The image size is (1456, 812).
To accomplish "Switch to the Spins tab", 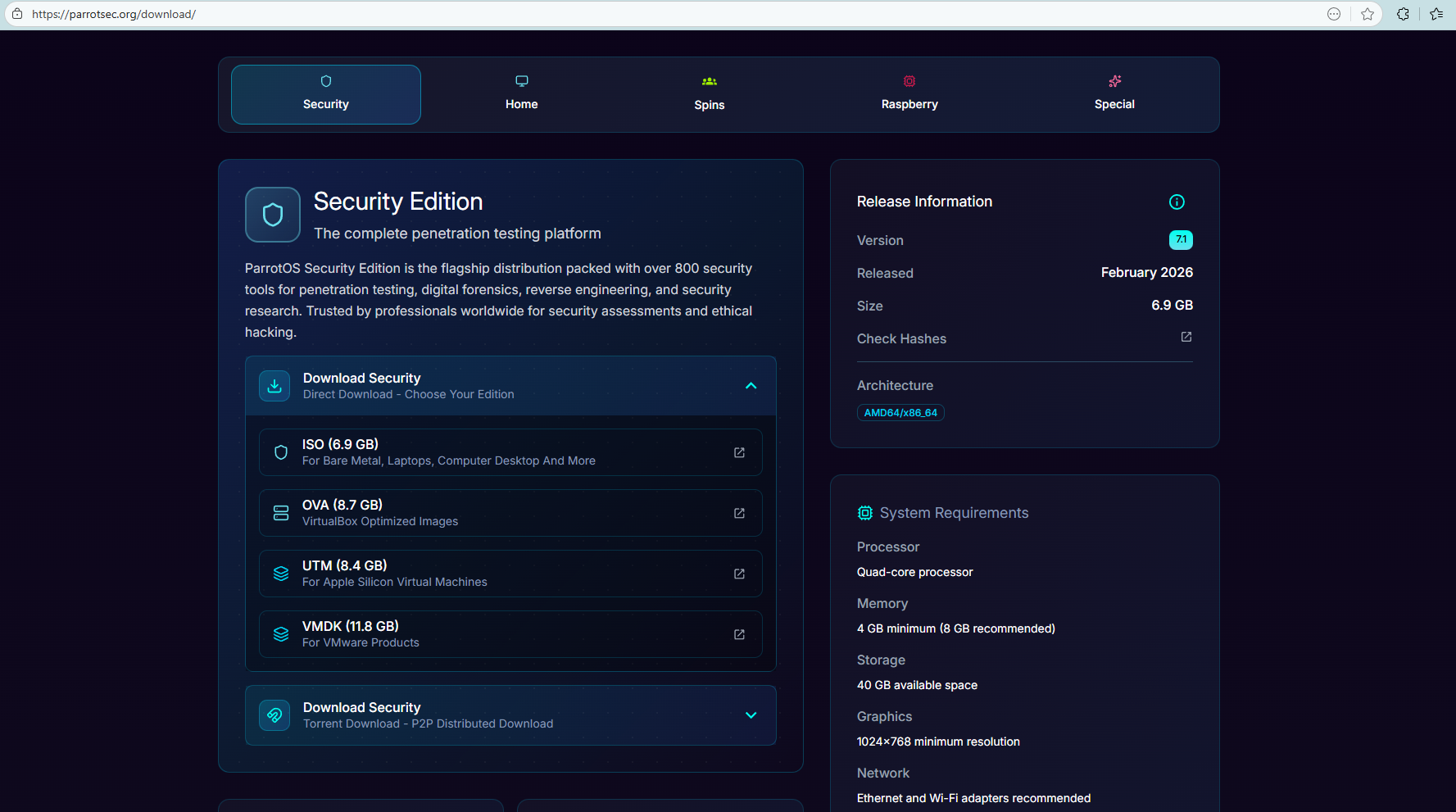I will [x=709, y=94].
